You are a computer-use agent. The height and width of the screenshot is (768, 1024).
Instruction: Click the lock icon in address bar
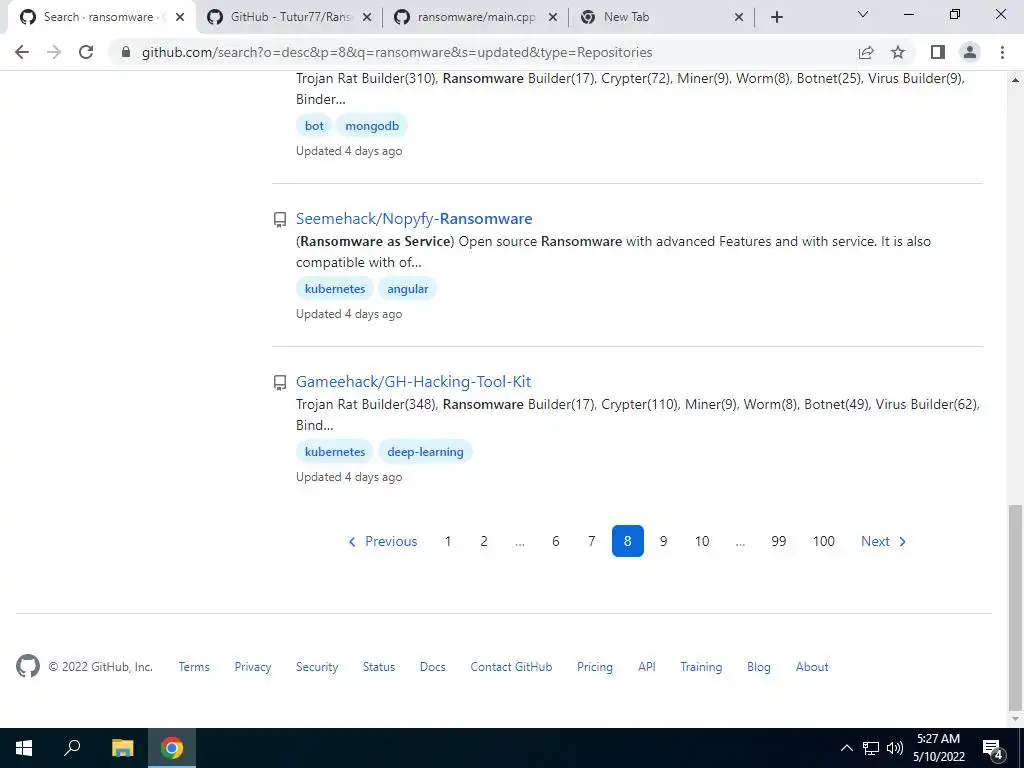(x=126, y=52)
